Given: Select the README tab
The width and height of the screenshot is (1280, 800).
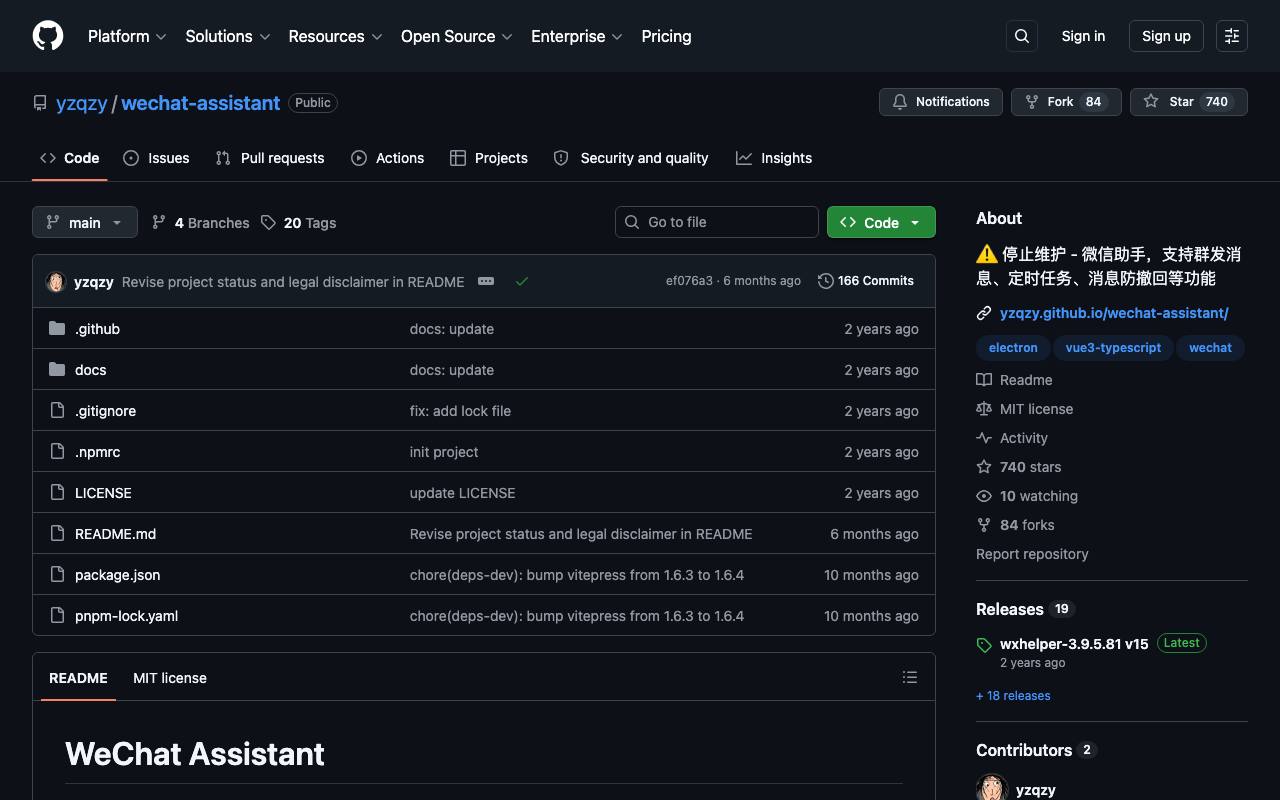Looking at the screenshot, I should tap(78, 678).
